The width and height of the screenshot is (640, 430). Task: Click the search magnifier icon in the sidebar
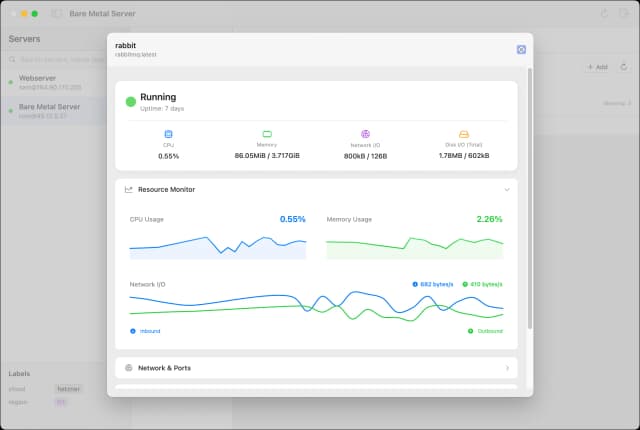tap(12, 60)
